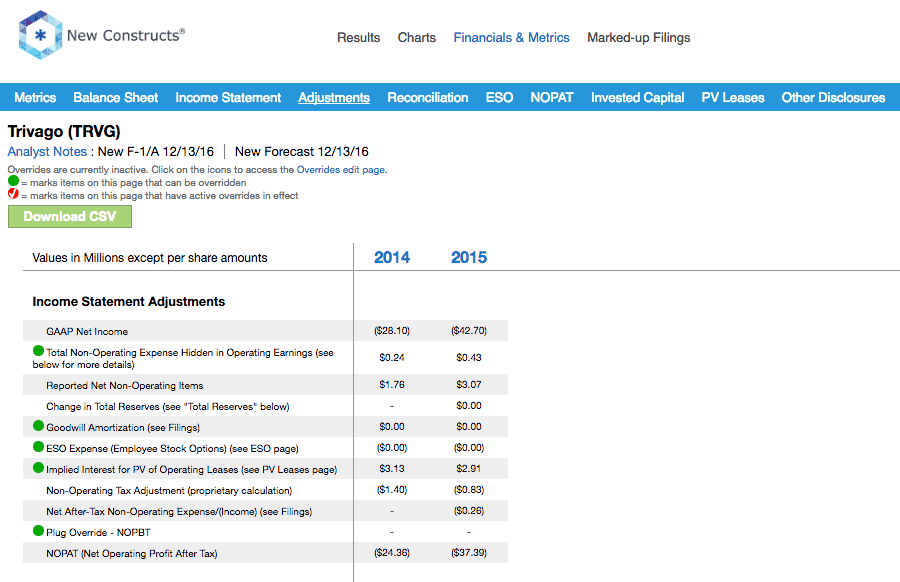Click the red active-override icon in the legend
The image size is (900, 582).
(13, 194)
